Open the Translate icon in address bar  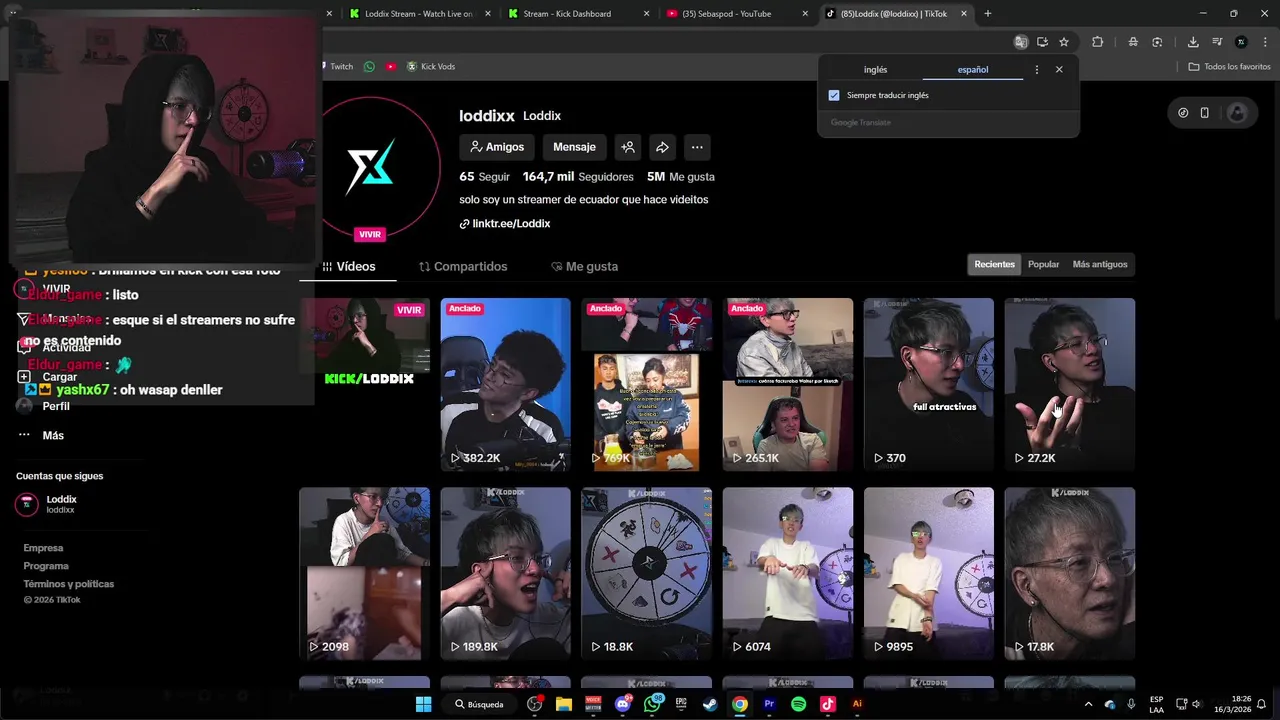[1020, 42]
